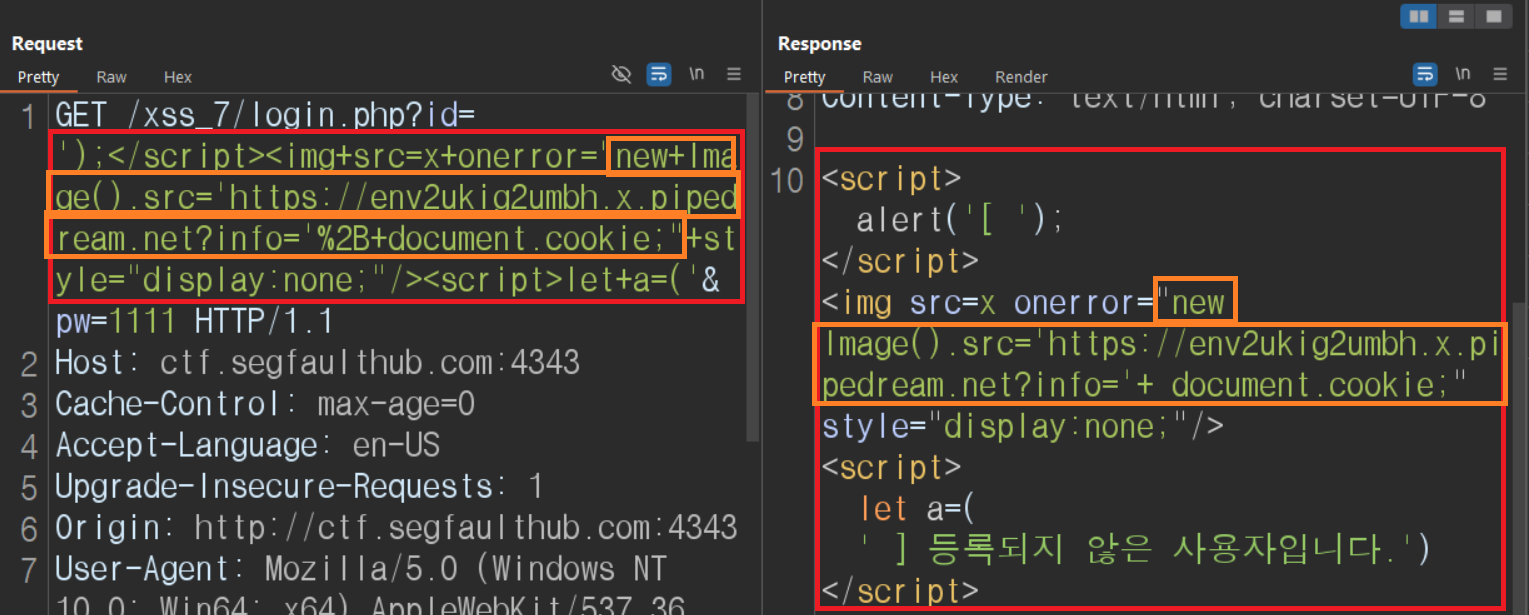1529x615 pixels.
Task: Toggle \n non-printable chars in Request panel
Action: pos(697,74)
